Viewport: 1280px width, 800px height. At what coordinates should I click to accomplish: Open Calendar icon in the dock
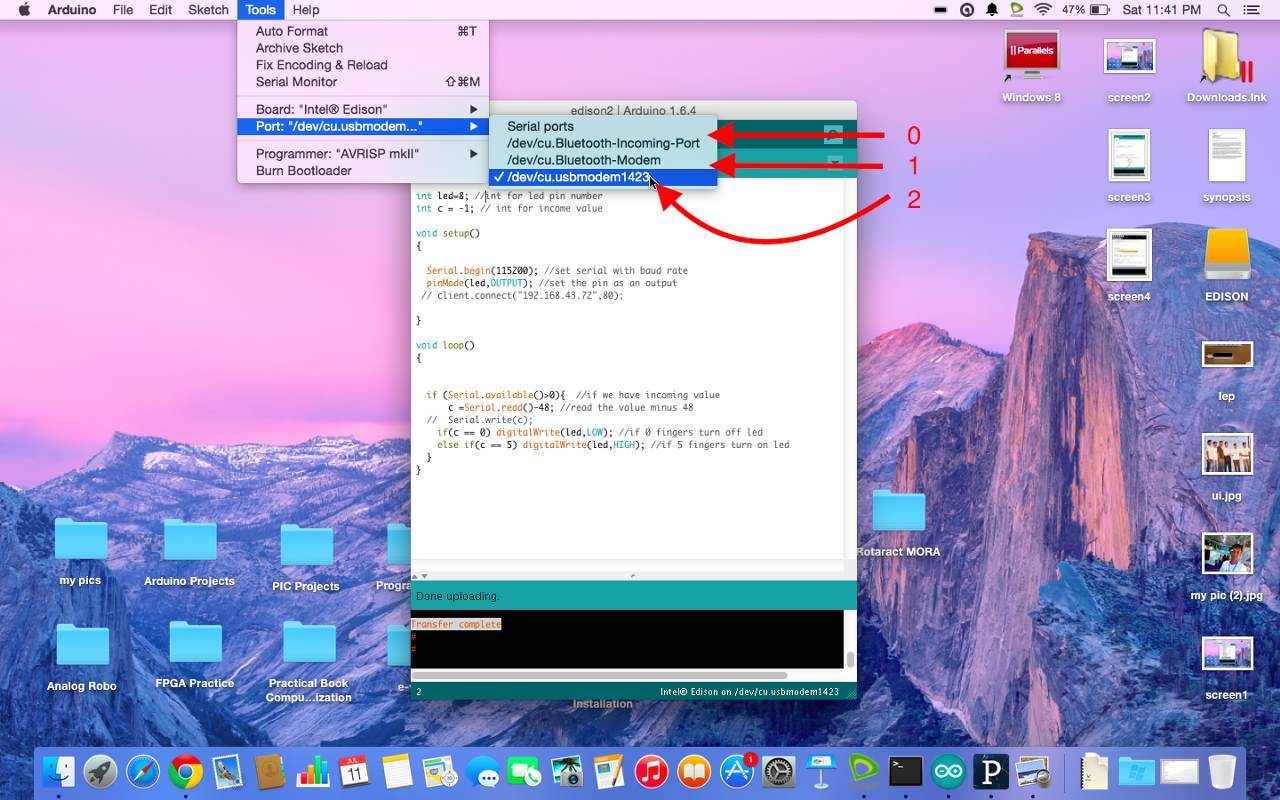[x=355, y=771]
